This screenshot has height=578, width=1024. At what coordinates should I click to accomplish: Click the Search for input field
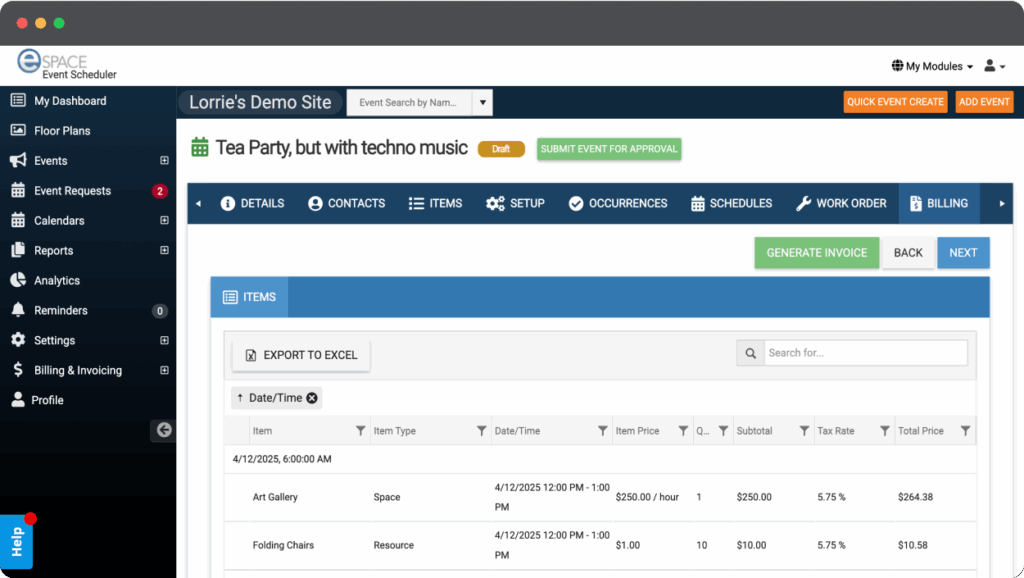865,353
